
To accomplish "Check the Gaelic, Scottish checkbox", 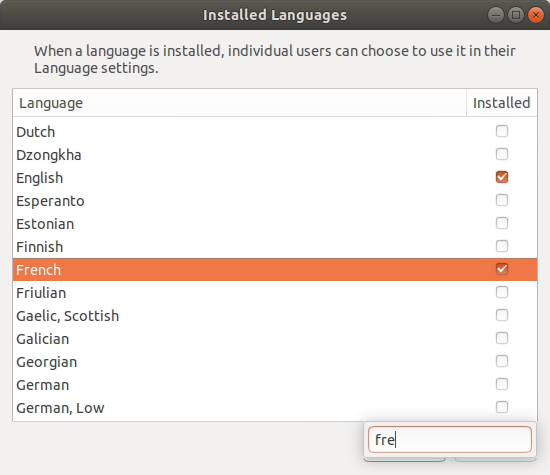I will [502, 315].
